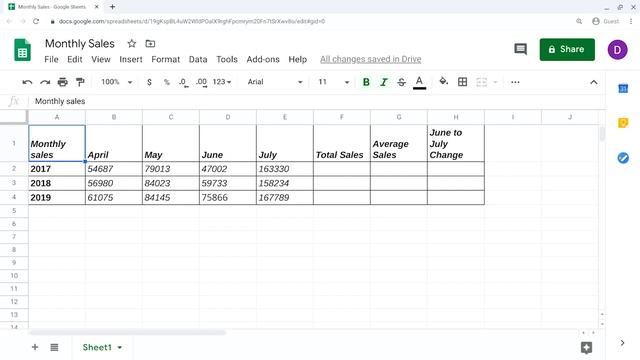This screenshot has height=360, width=640.
Task: Click 'All changes saved in Drive' link
Action: pyautogui.click(x=371, y=60)
